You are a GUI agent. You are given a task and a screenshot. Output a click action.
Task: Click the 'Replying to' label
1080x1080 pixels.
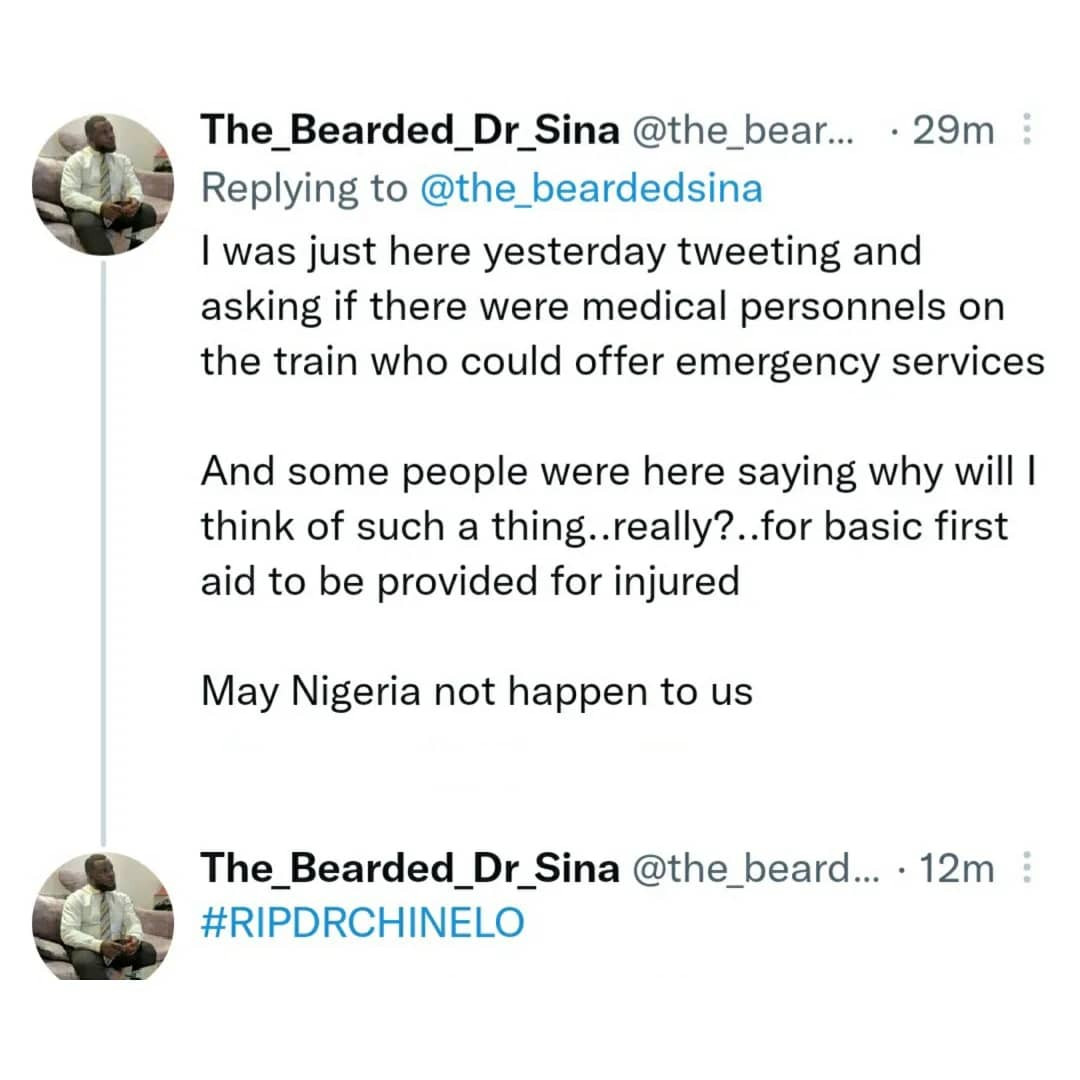[300, 188]
